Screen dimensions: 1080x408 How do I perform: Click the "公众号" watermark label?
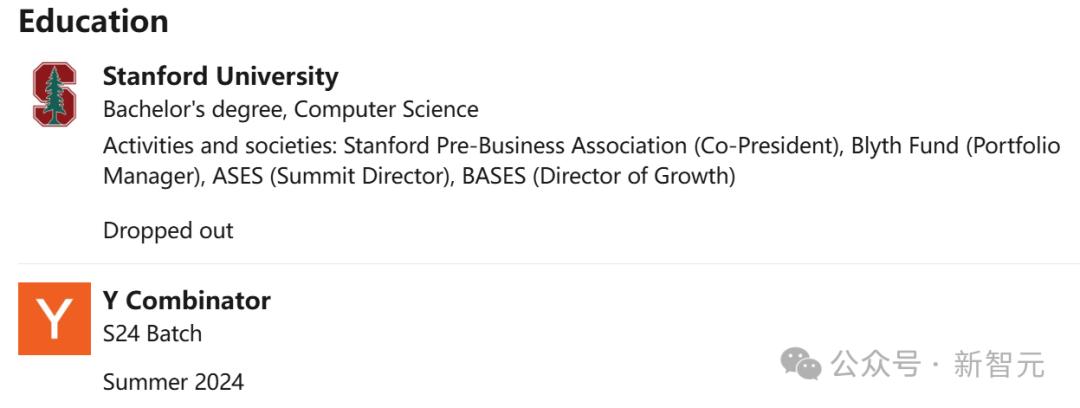point(876,365)
